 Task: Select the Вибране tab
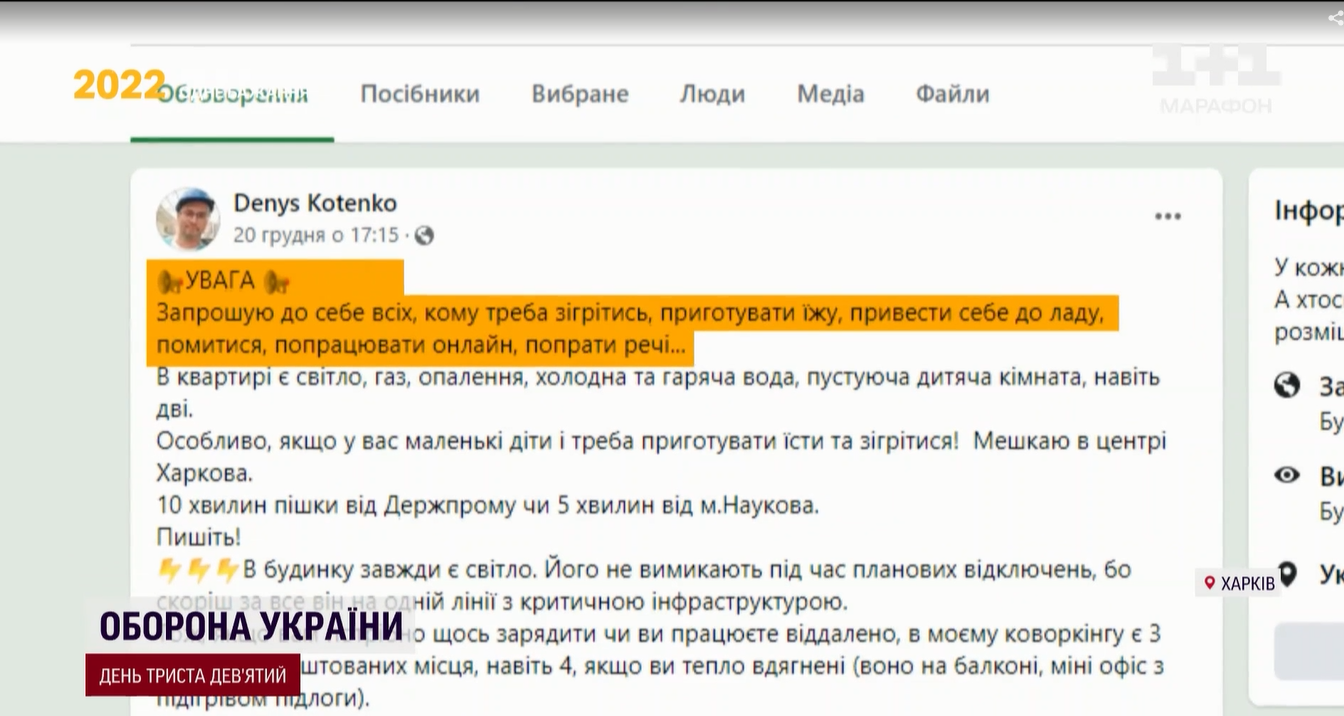(580, 93)
